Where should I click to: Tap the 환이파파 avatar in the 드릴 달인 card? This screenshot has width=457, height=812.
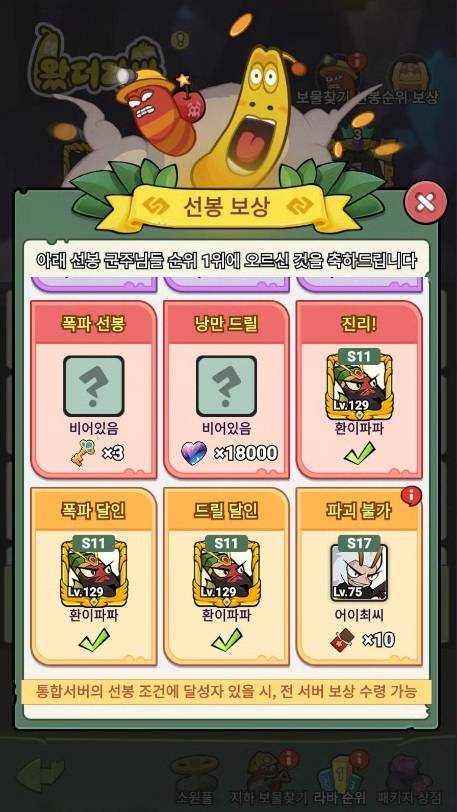pyautogui.click(x=226, y=571)
